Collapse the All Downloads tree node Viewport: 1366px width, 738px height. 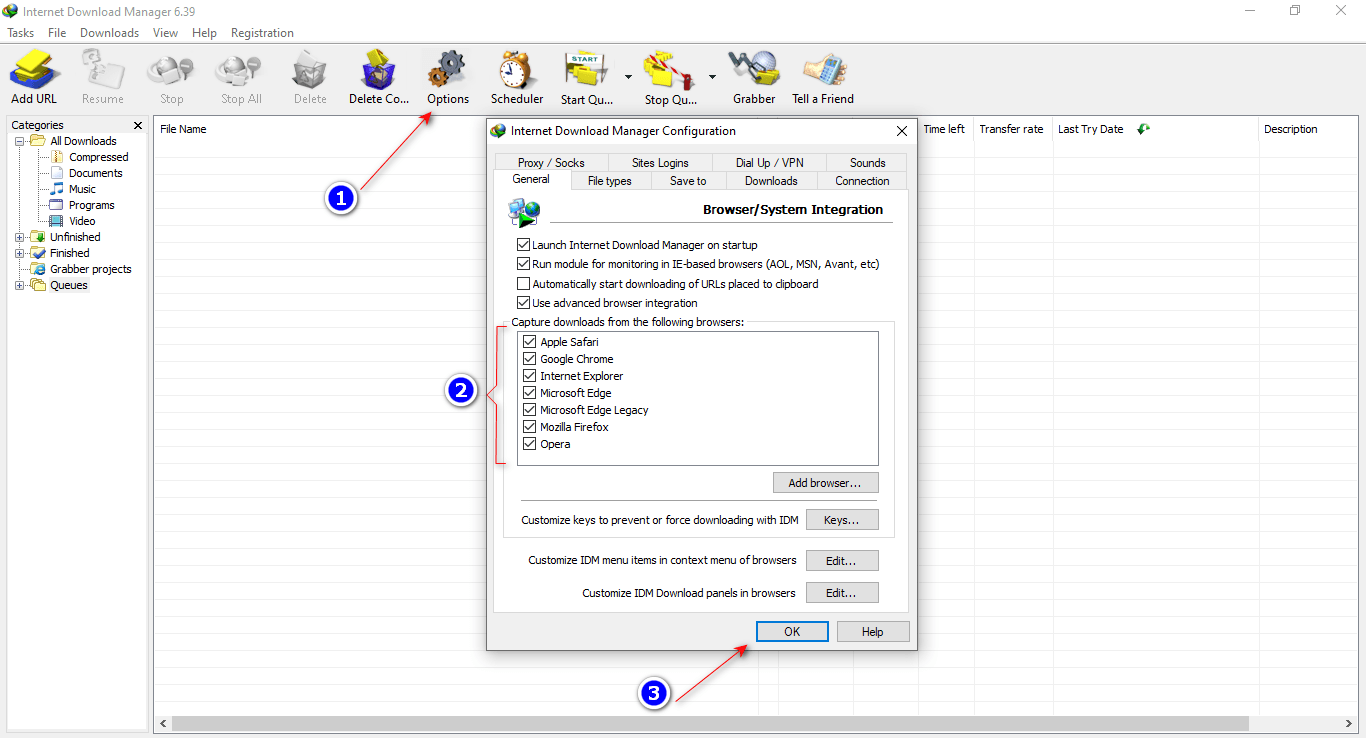point(20,141)
